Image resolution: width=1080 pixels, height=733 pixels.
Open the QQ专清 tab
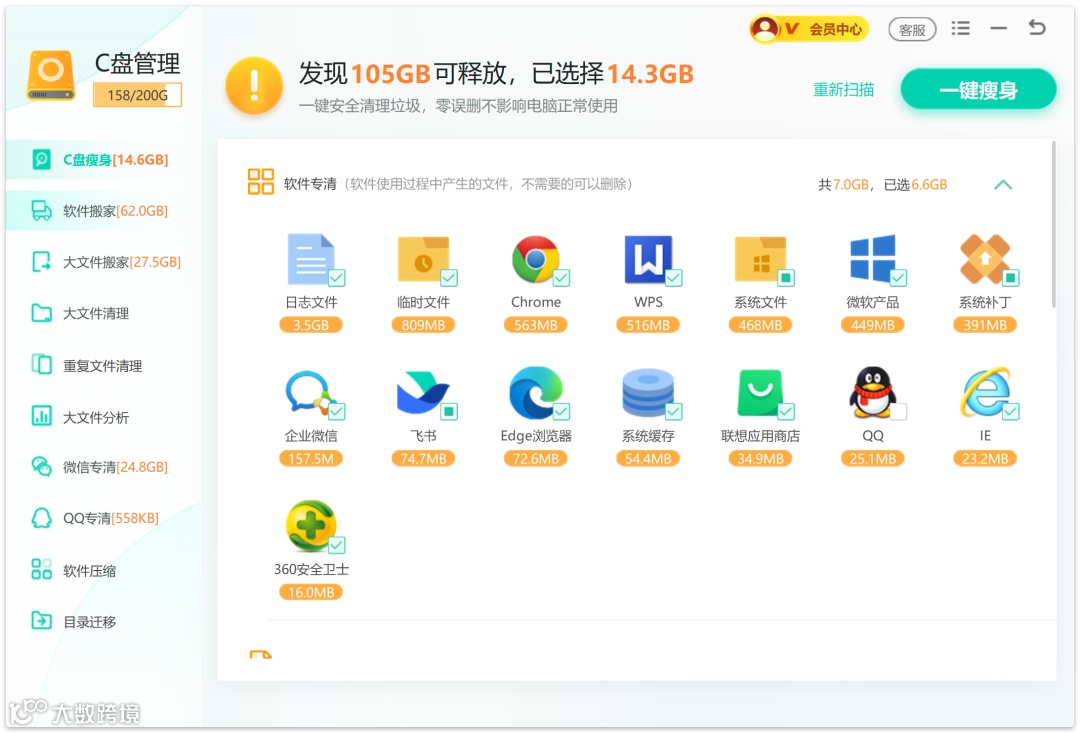tap(103, 518)
